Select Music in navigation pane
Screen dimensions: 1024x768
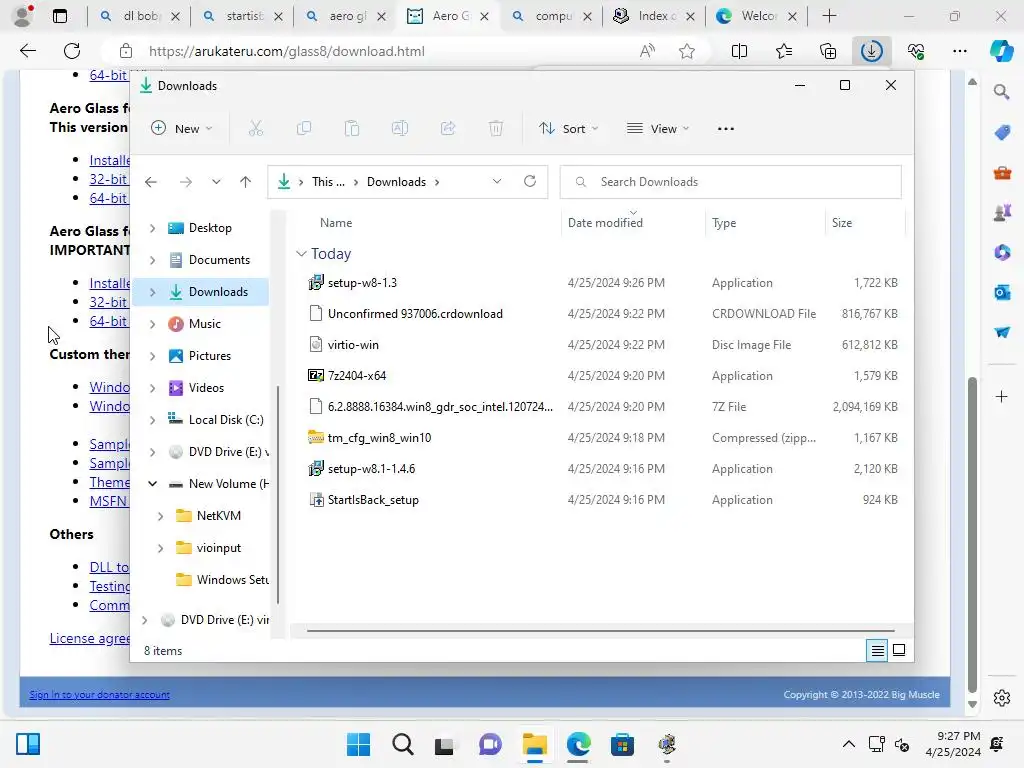pos(204,324)
